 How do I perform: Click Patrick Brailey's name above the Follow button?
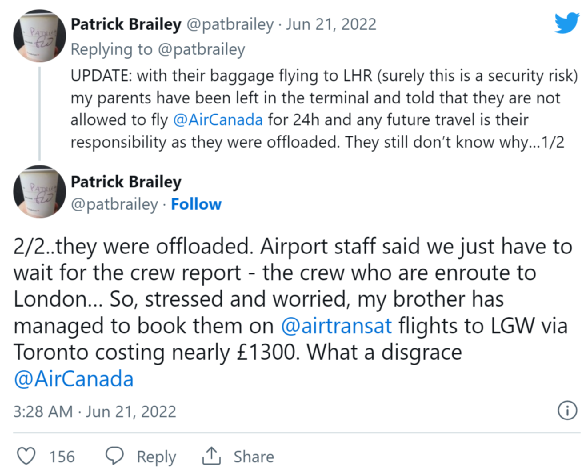tap(126, 182)
